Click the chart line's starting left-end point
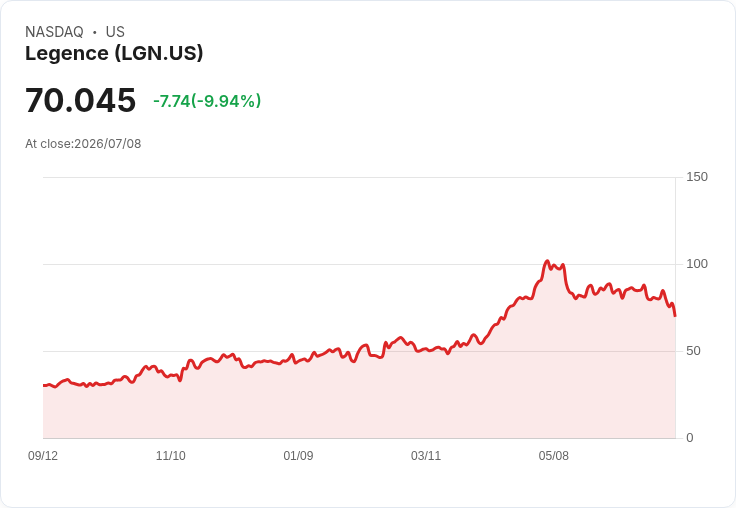The height and width of the screenshot is (508, 736). tap(44, 385)
